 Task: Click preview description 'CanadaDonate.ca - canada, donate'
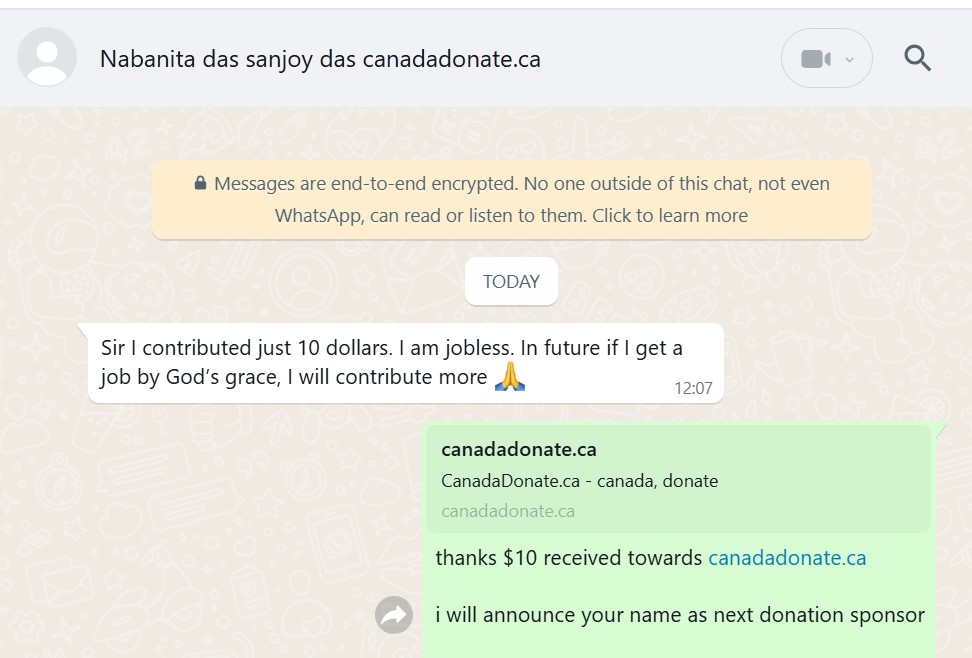(x=579, y=480)
